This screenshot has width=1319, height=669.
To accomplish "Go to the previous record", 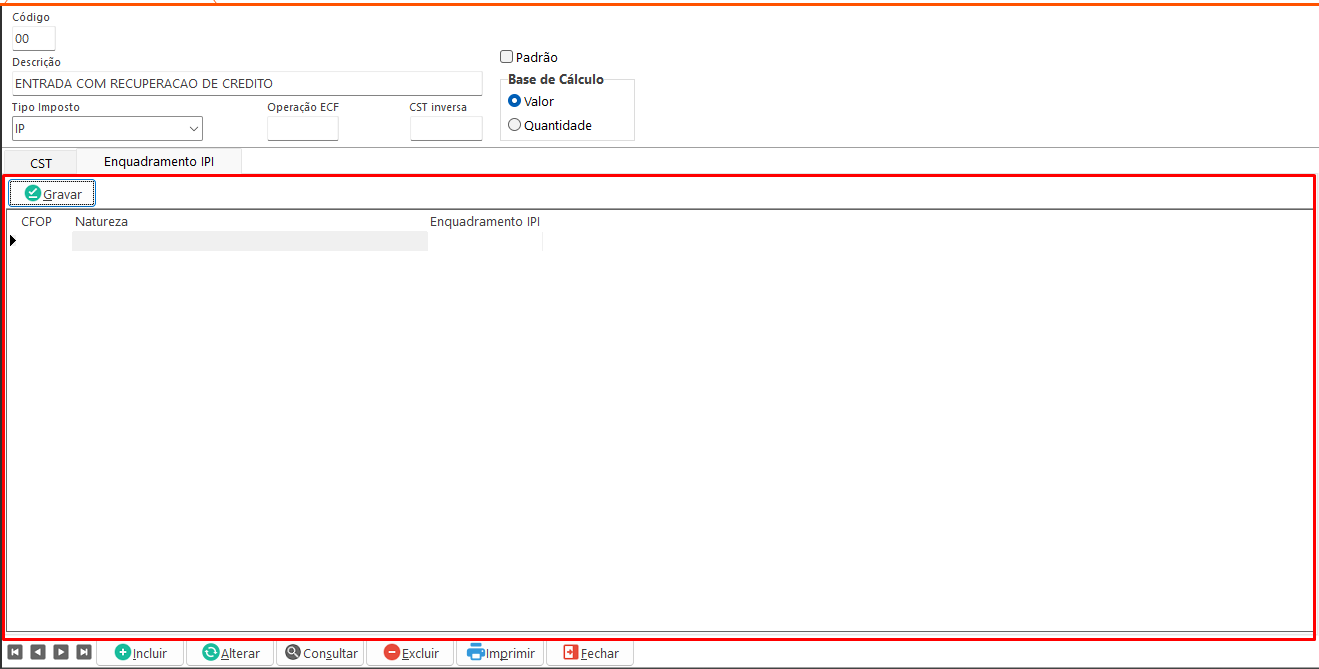I will 38,652.
